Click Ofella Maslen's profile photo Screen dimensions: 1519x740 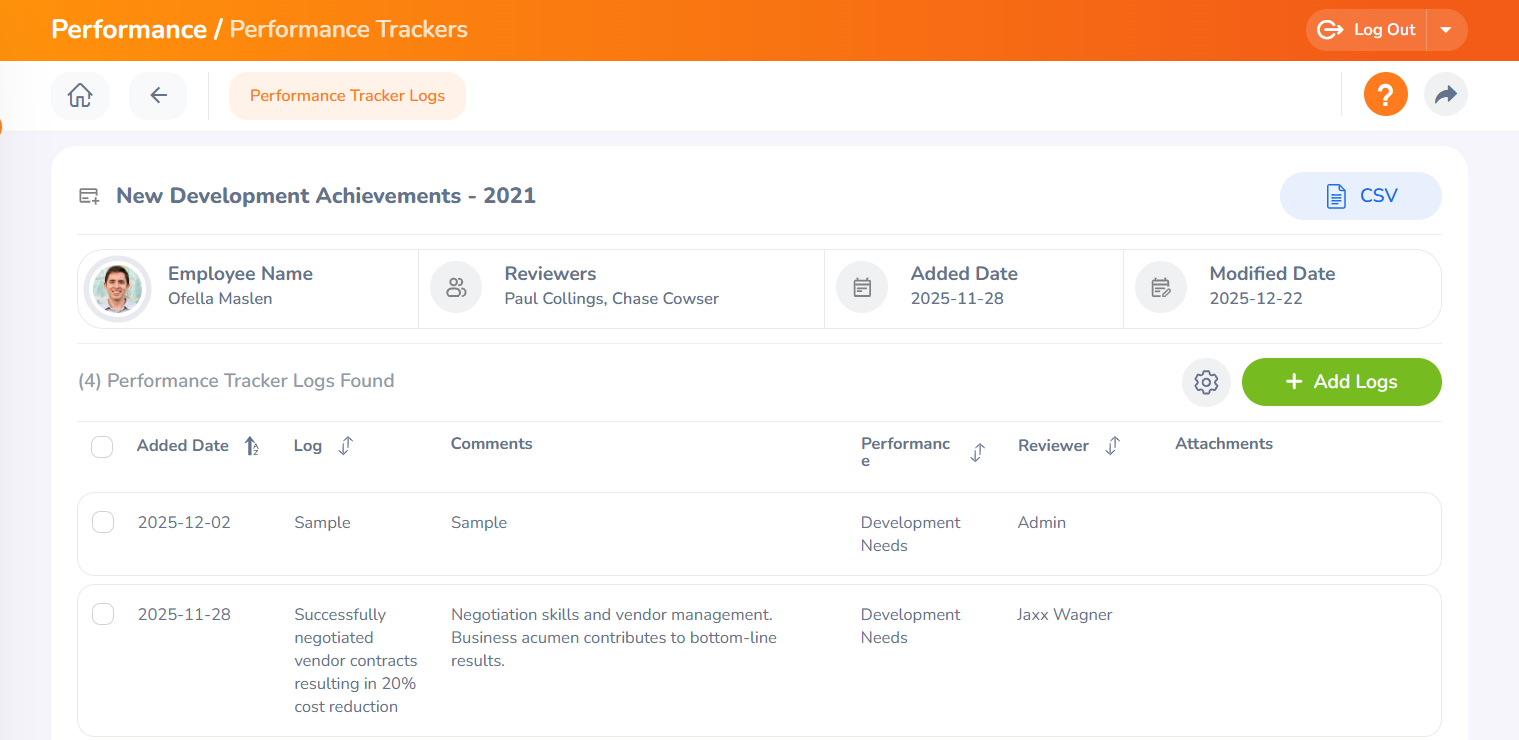(117, 289)
